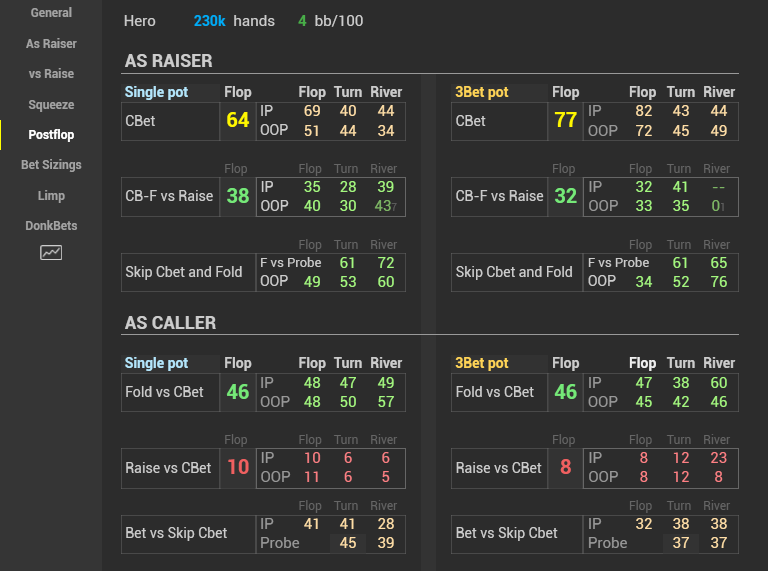Switch to the General tab
This screenshot has width=768, height=571.
(x=51, y=13)
